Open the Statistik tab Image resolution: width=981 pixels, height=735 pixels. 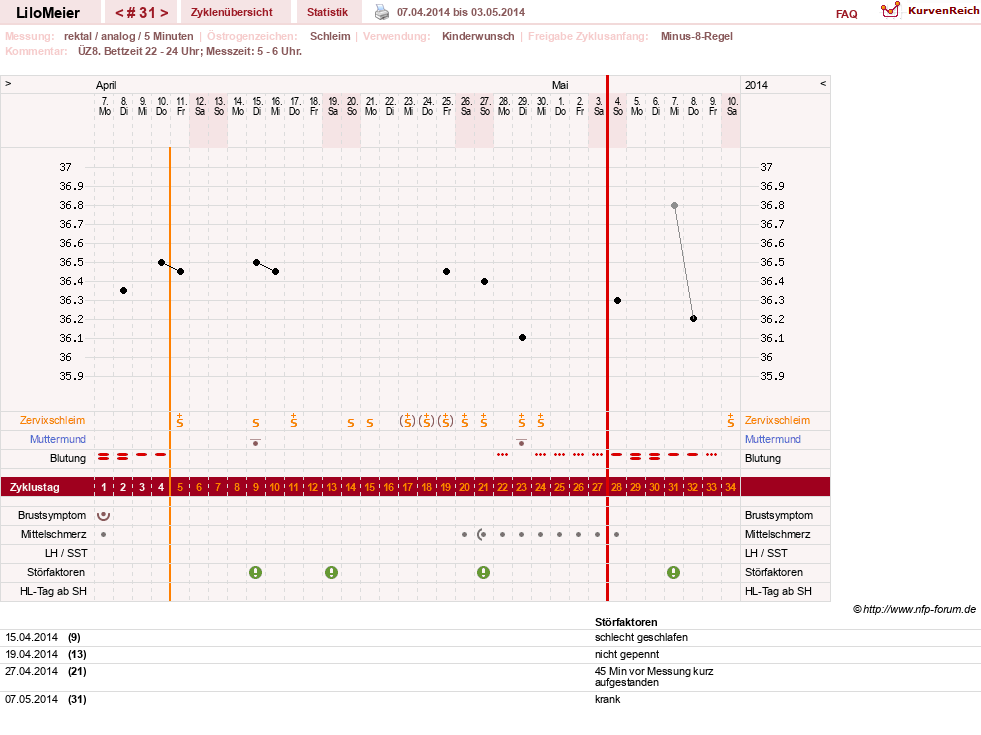click(x=327, y=12)
